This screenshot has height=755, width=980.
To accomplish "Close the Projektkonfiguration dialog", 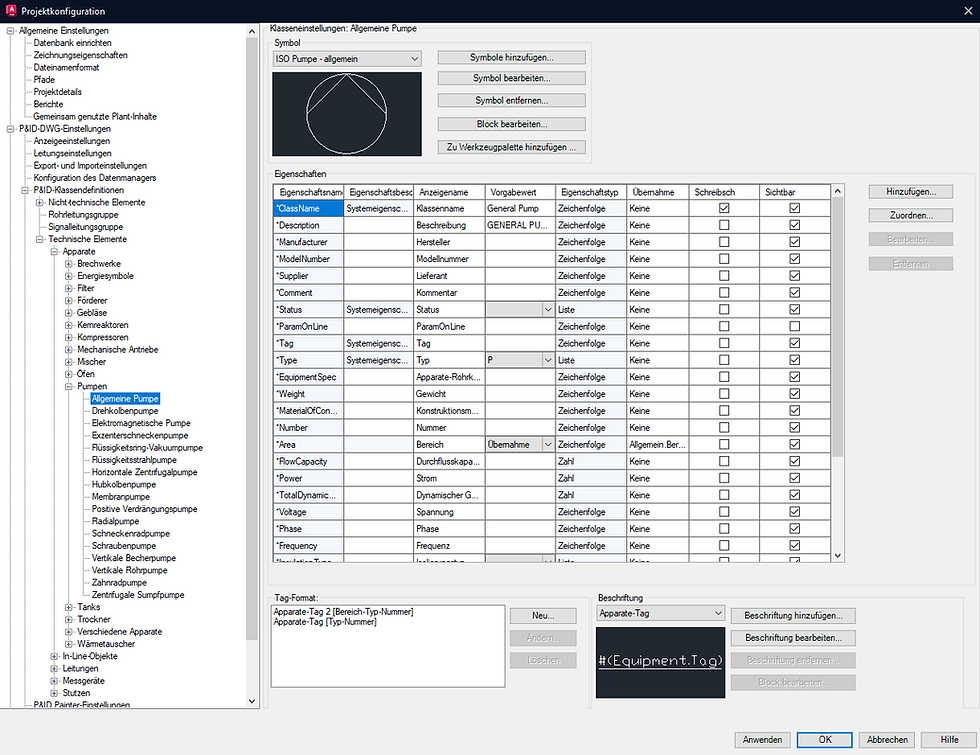I will [x=968, y=11].
